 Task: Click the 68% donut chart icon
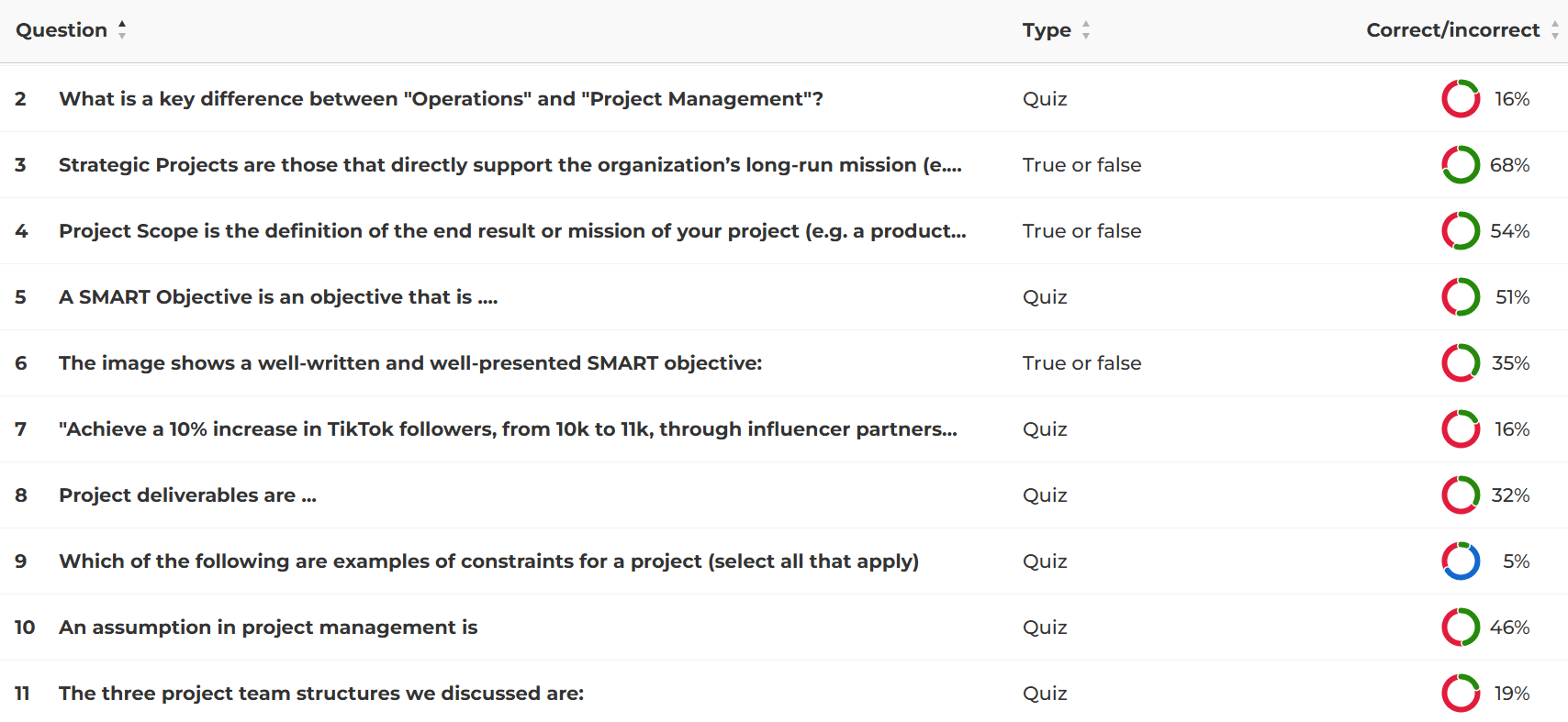[1460, 165]
